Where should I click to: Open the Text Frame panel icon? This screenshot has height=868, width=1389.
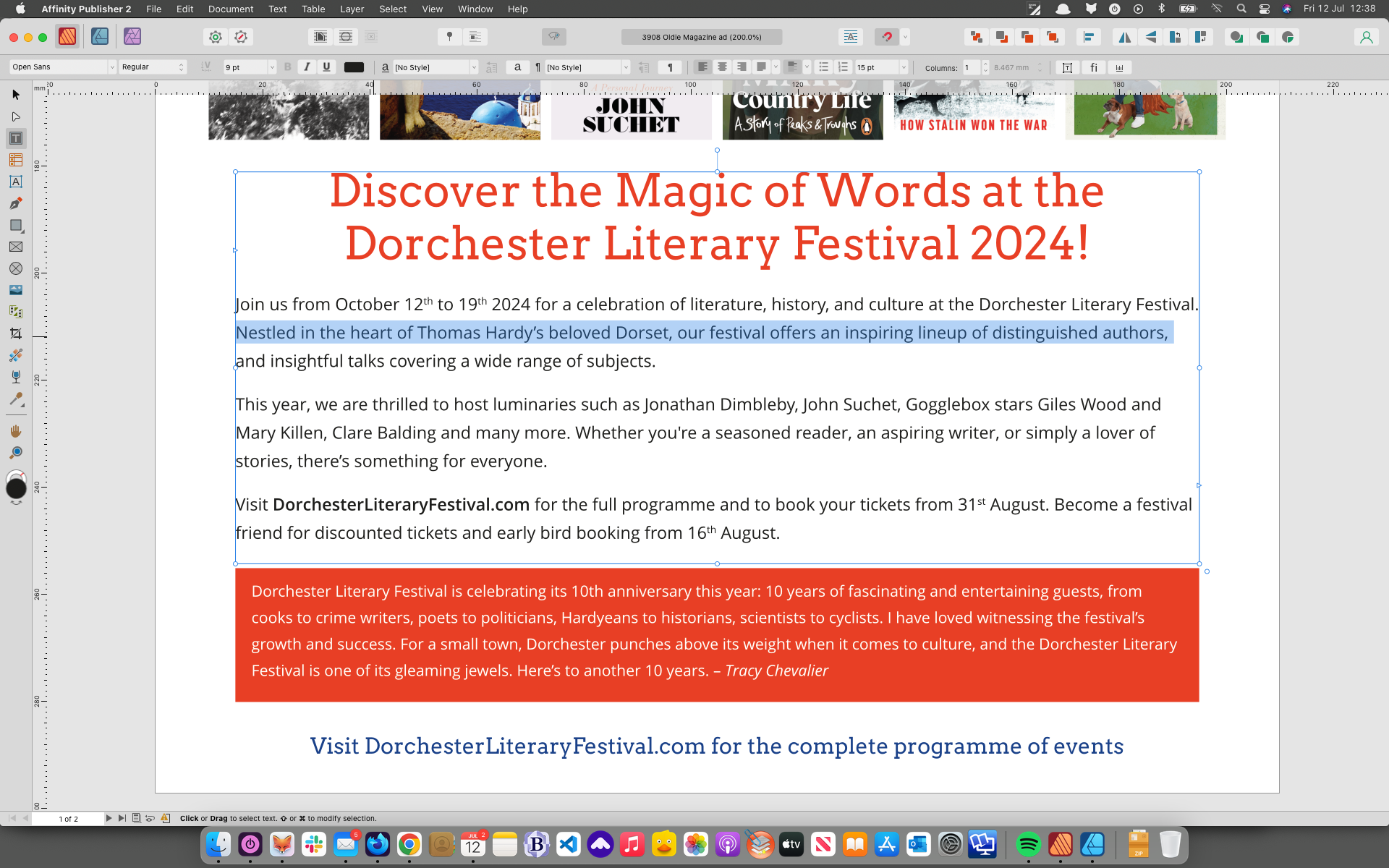click(1067, 67)
